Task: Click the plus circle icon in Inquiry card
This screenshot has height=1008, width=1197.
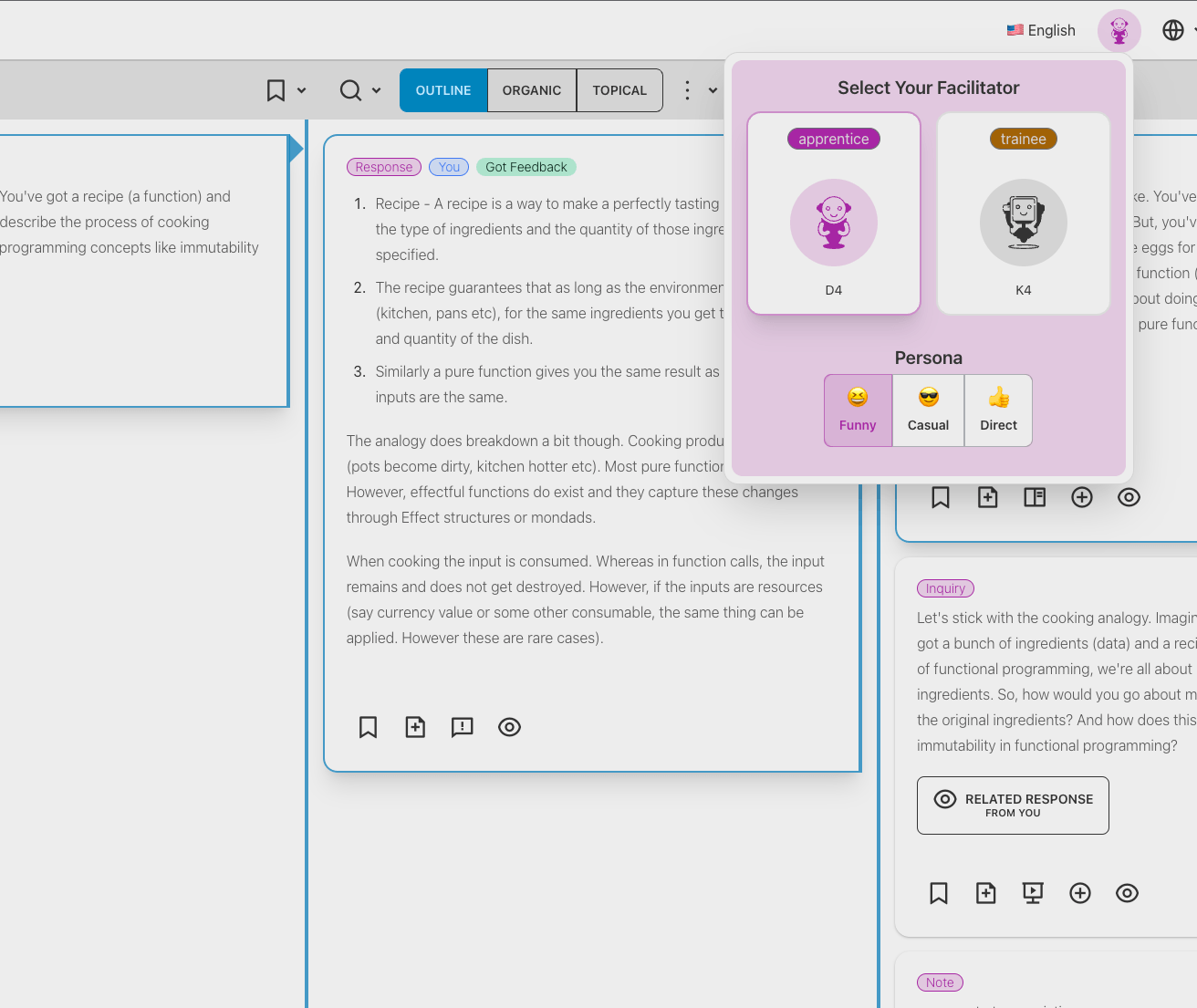Action: coord(1080,893)
